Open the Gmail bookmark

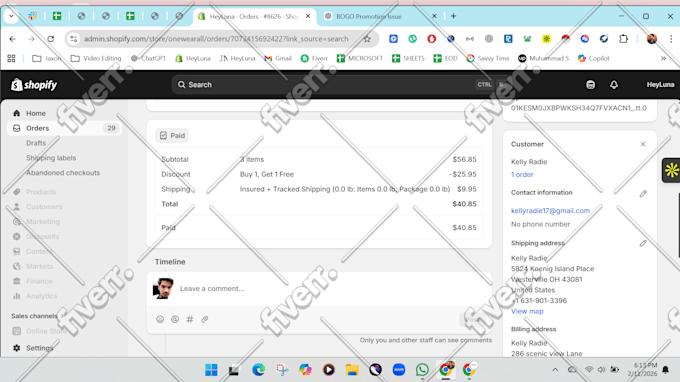[278, 58]
